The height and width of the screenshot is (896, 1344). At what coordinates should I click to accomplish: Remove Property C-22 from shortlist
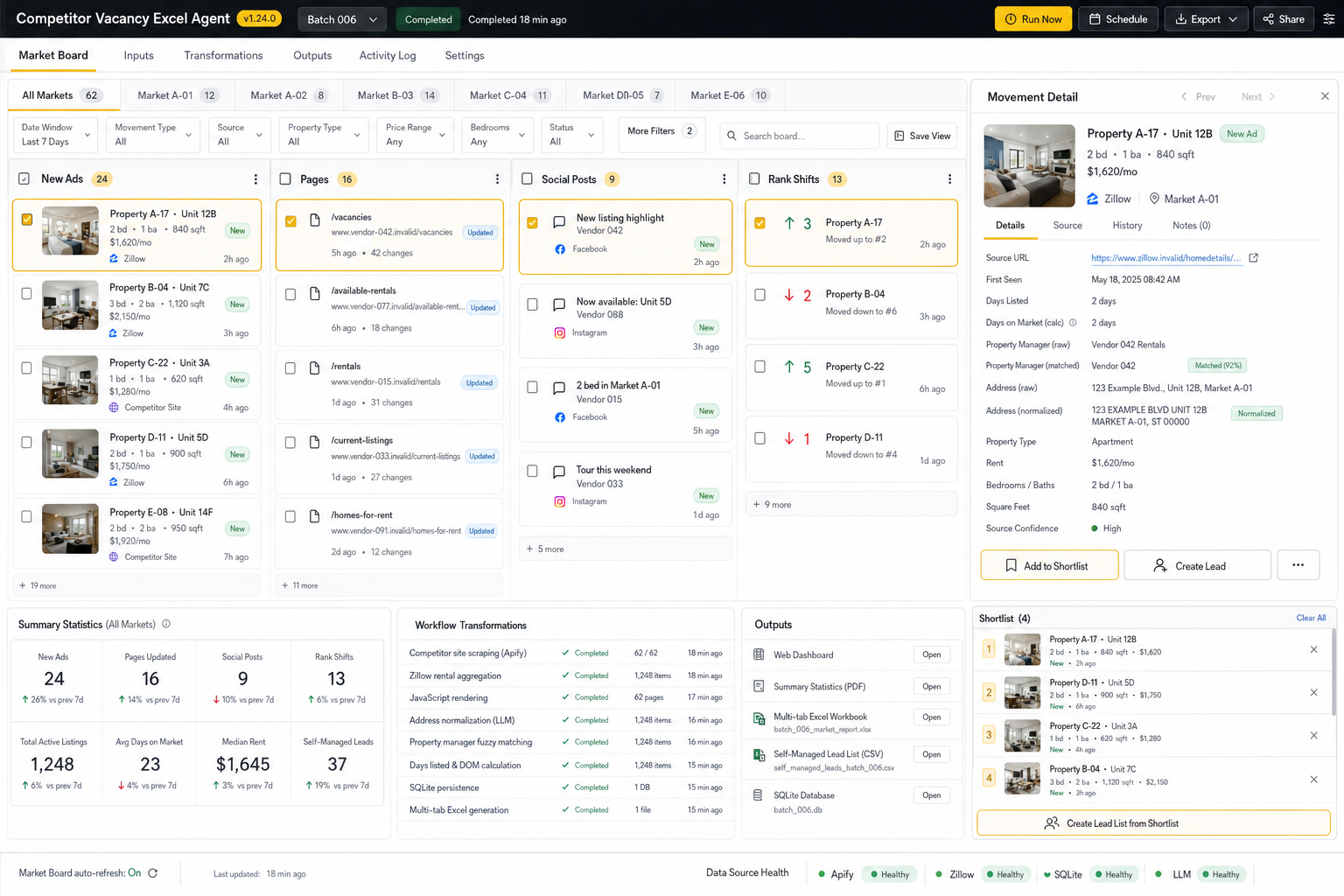pos(1313,735)
